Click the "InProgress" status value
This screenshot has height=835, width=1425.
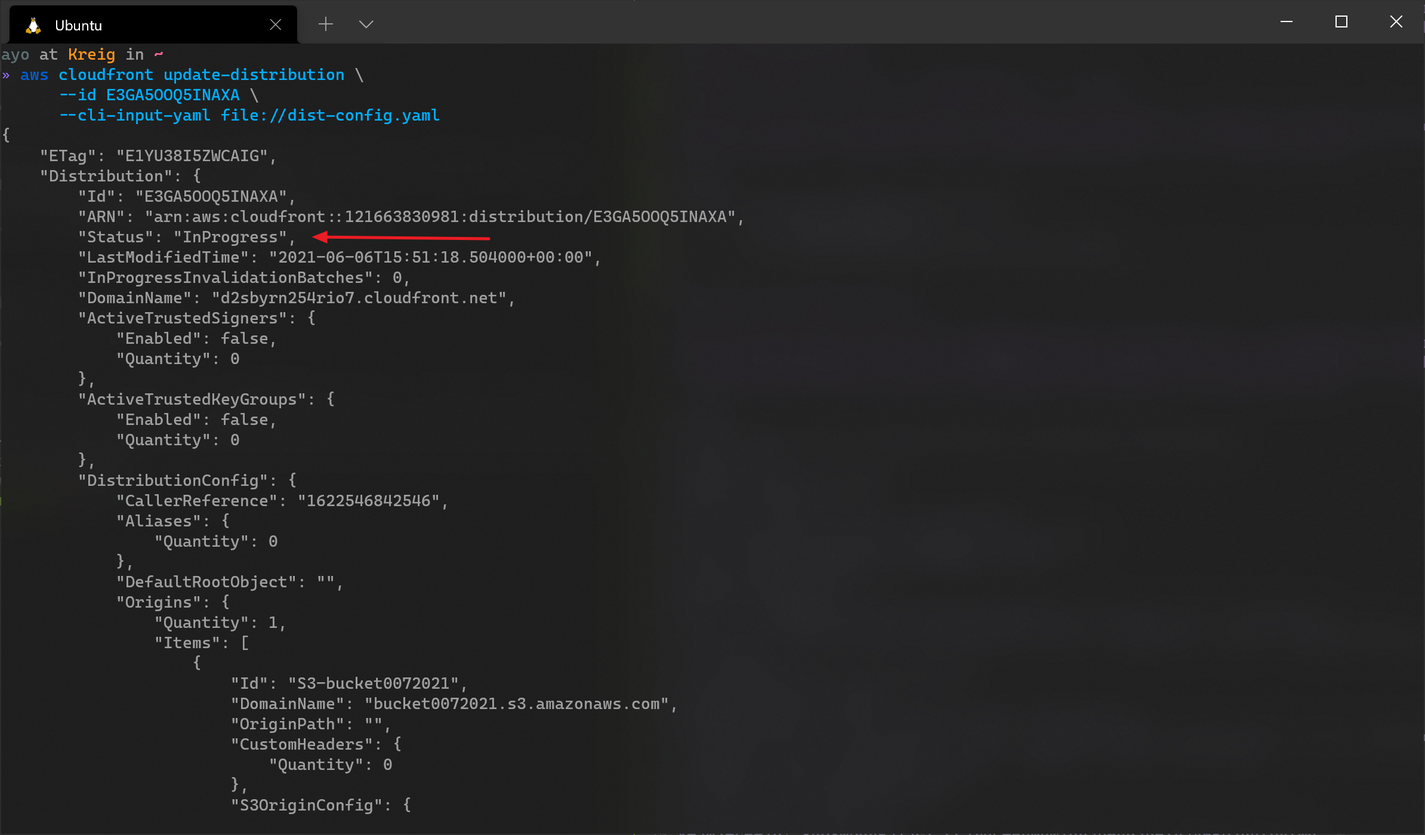tap(231, 236)
